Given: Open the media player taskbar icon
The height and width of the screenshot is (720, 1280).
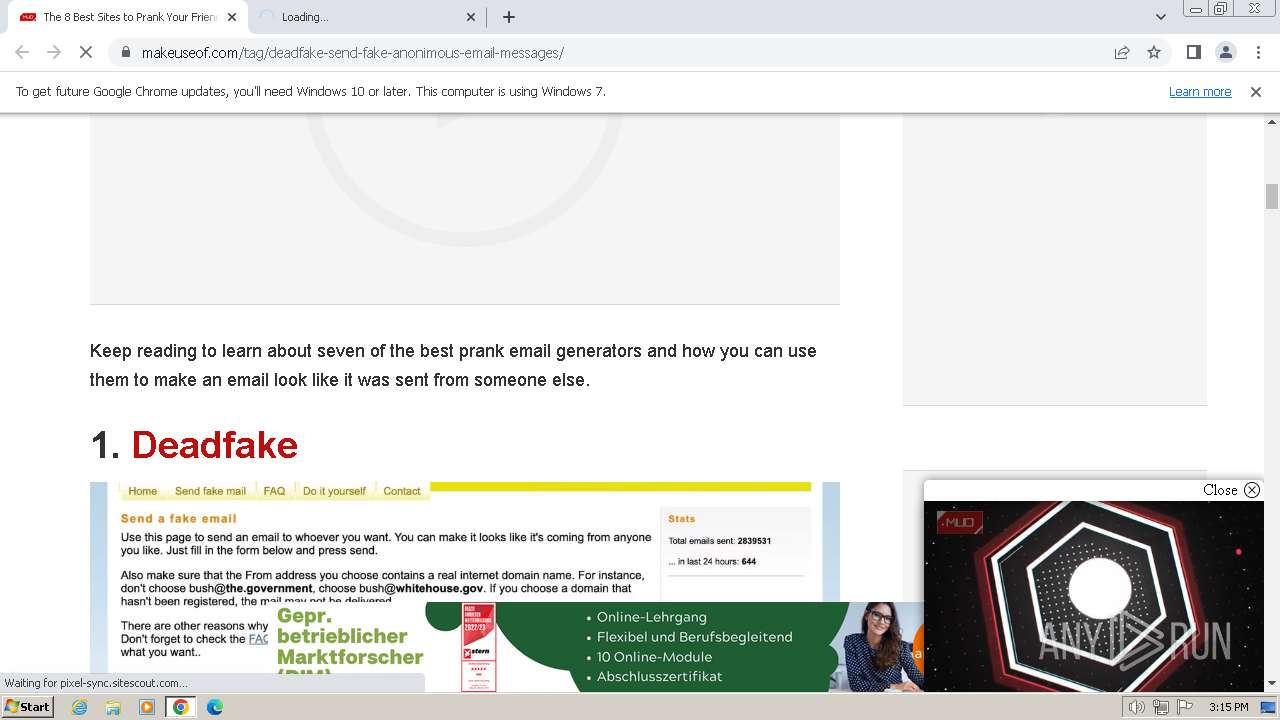Looking at the screenshot, I should (147, 707).
